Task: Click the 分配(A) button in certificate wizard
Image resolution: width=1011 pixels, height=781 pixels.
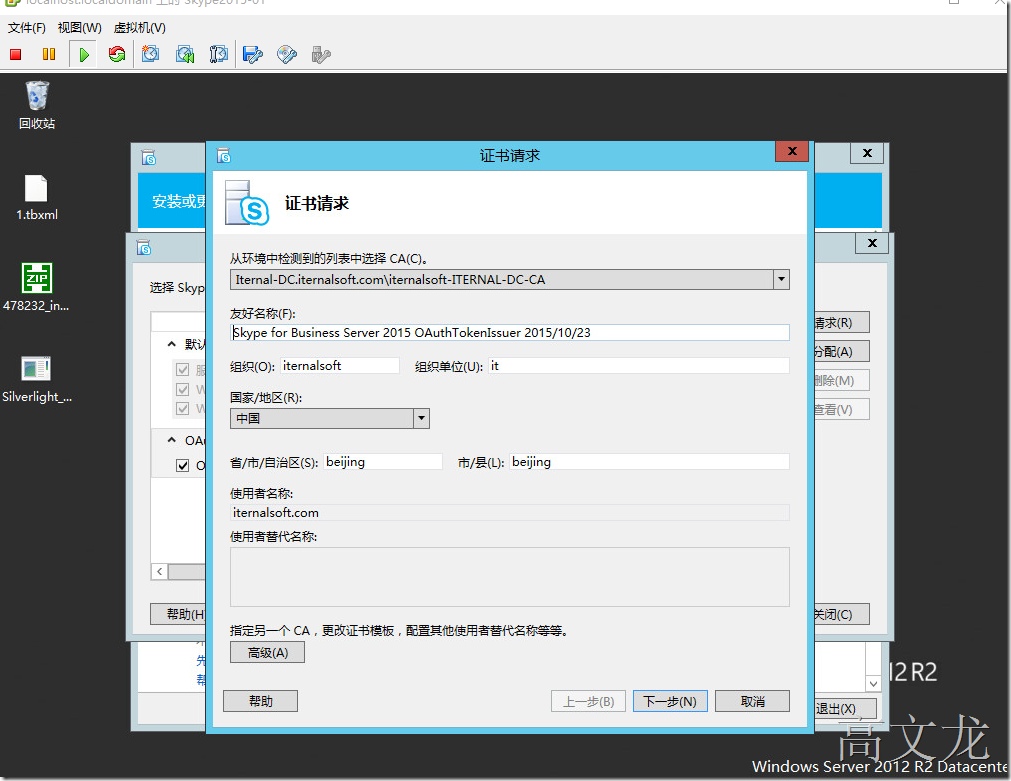Action: tap(841, 351)
